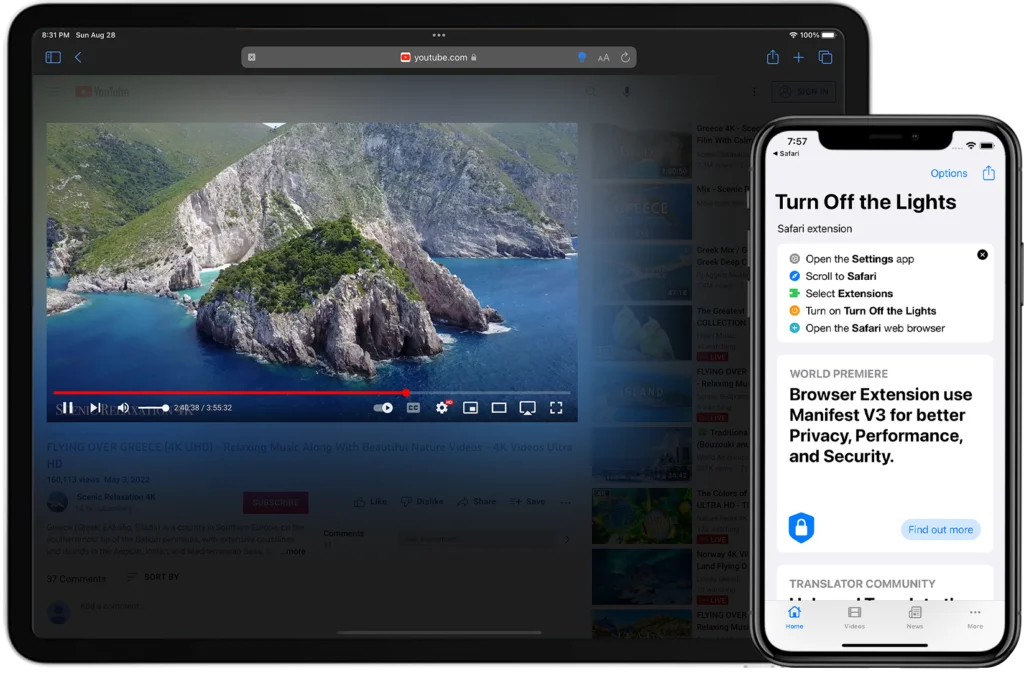Image resolution: width=1024 pixels, height=674 pixels.
Task: Expand the description with ...more
Action: click(293, 551)
